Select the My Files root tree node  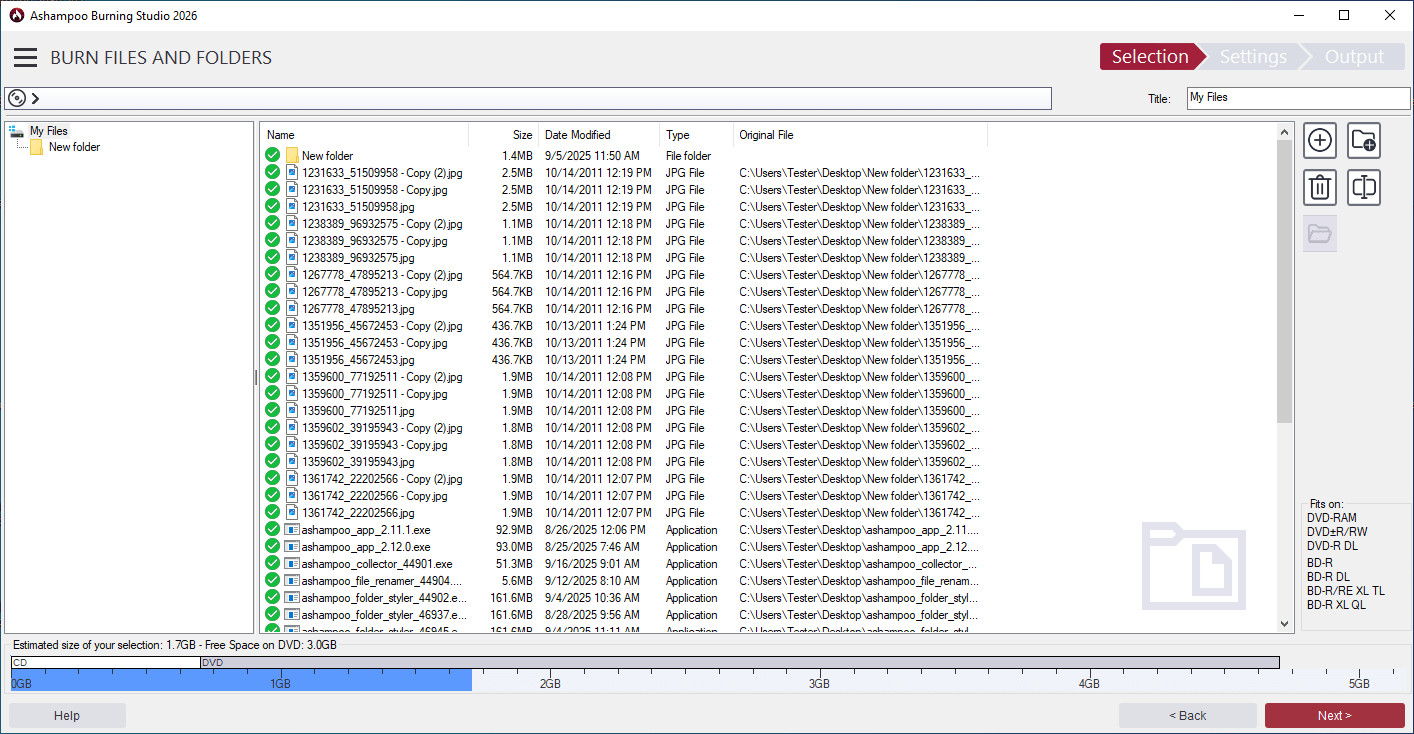point(48,131)
